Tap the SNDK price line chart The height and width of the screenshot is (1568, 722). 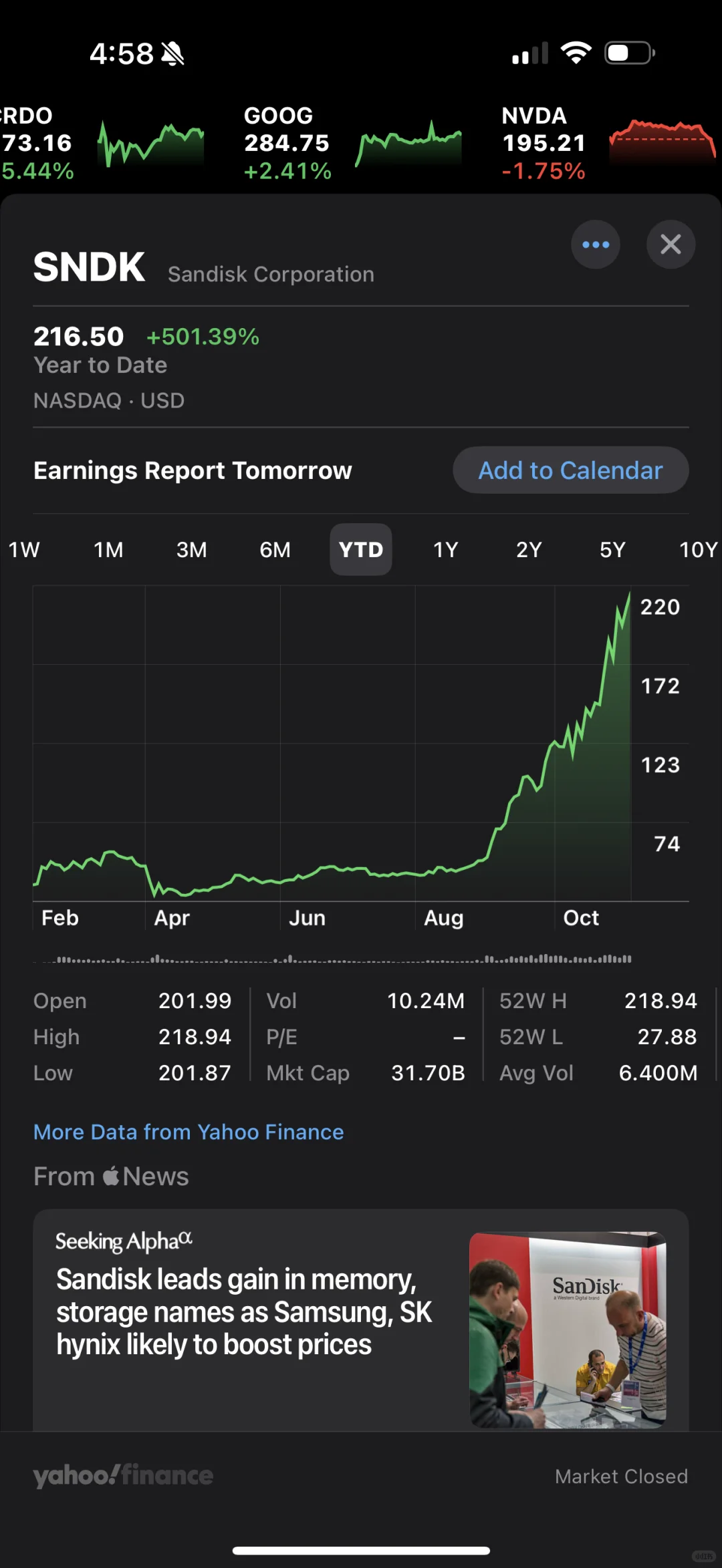pyautogui.click(x=332, y=744)
